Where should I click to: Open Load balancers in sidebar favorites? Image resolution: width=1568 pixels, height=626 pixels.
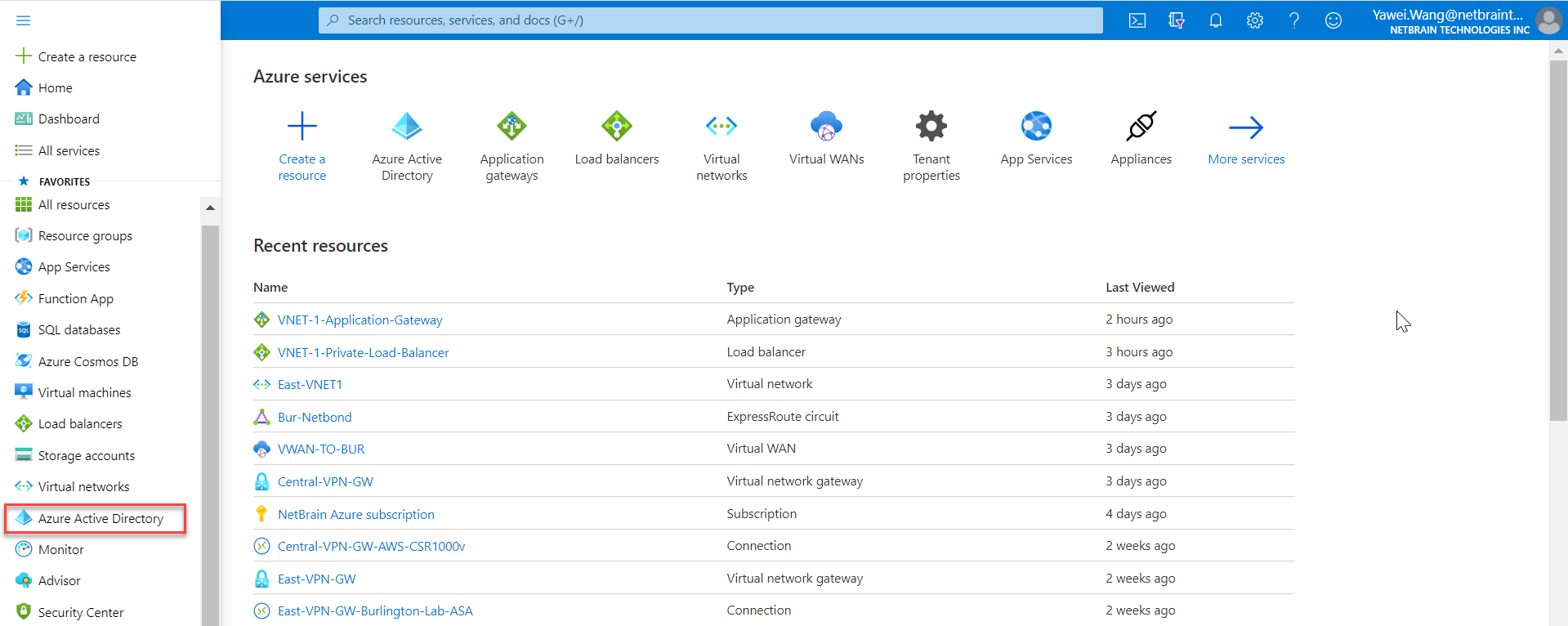80,423
